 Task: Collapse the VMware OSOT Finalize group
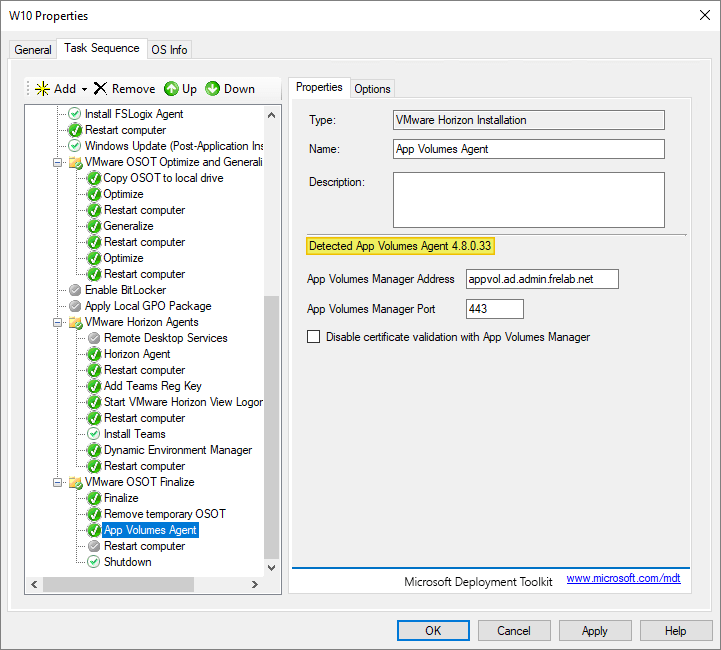[x=59, y=482]
